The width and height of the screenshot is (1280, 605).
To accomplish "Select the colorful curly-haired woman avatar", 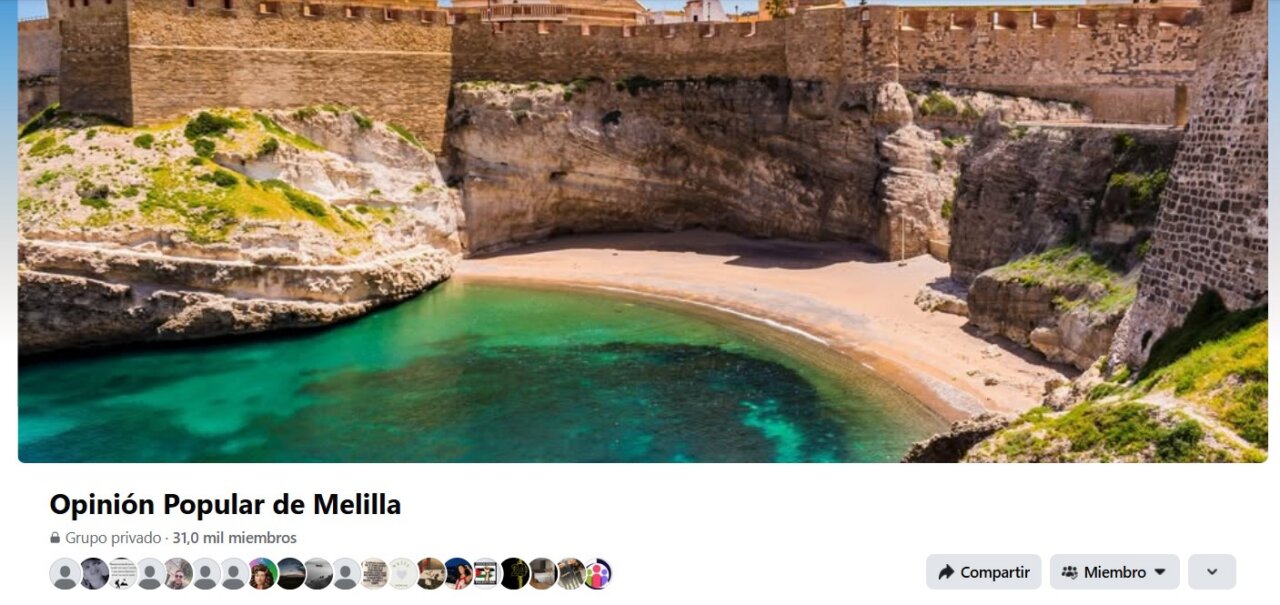I will point(262,574).
